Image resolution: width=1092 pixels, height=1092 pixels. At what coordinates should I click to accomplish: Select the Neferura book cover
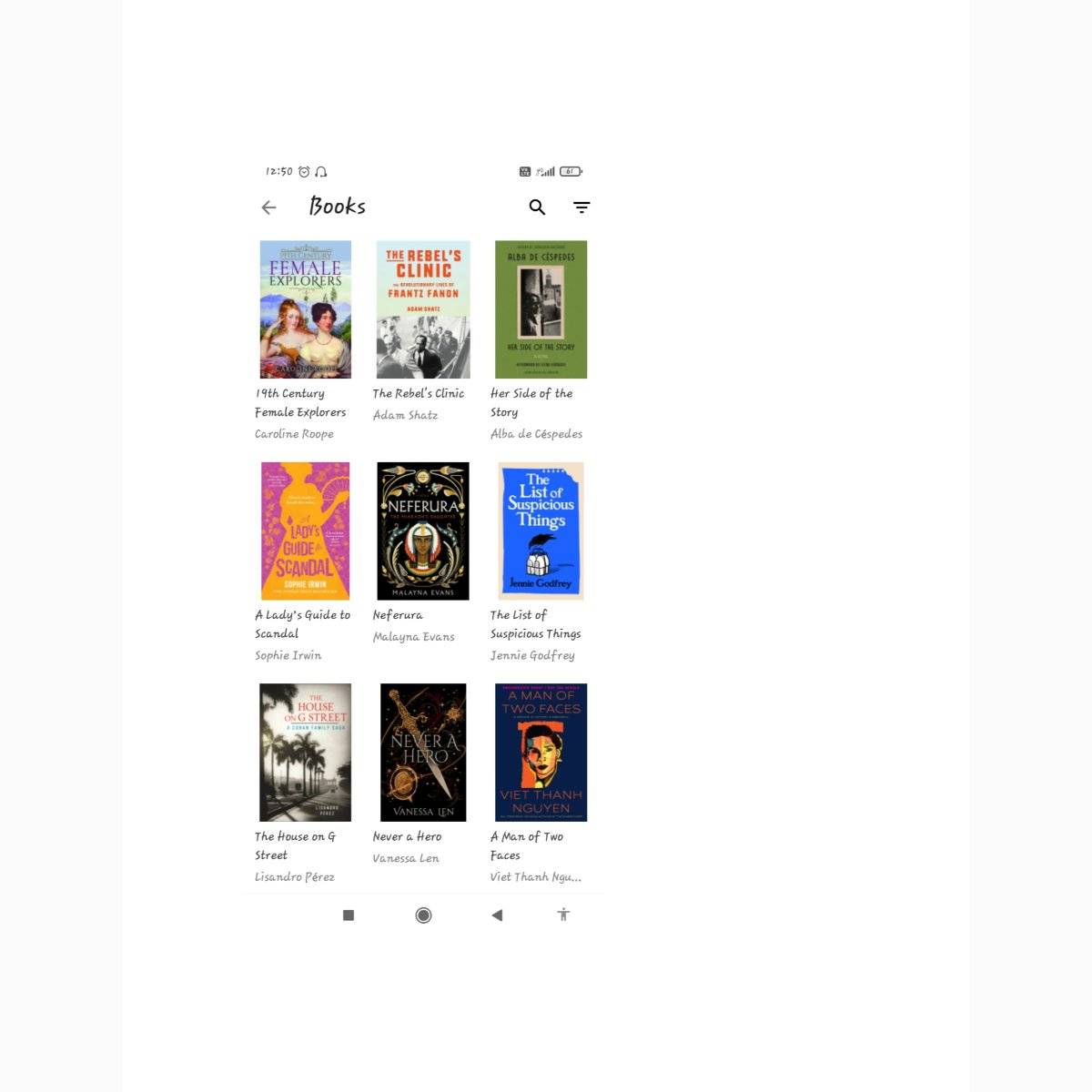[x=423, y=531]
